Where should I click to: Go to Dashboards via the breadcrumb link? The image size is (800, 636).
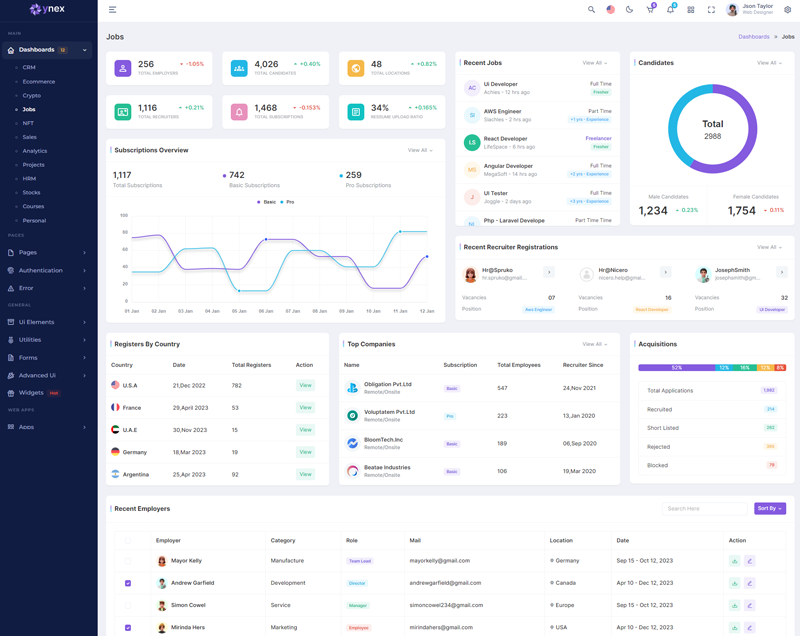click(754, 37)
